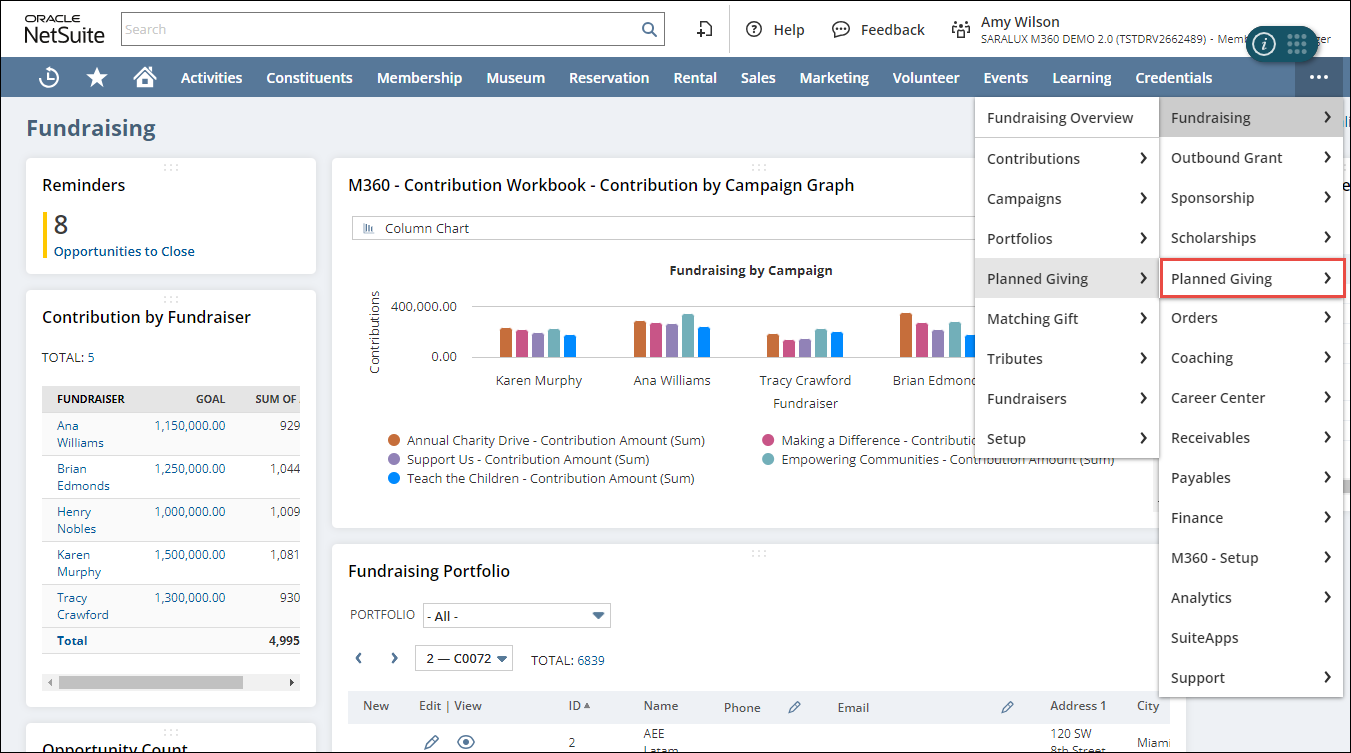Open the PORTFOLIO All dropdown
Image resolution: width=1351 pixels, height=753 pixels.
point(516,616)
